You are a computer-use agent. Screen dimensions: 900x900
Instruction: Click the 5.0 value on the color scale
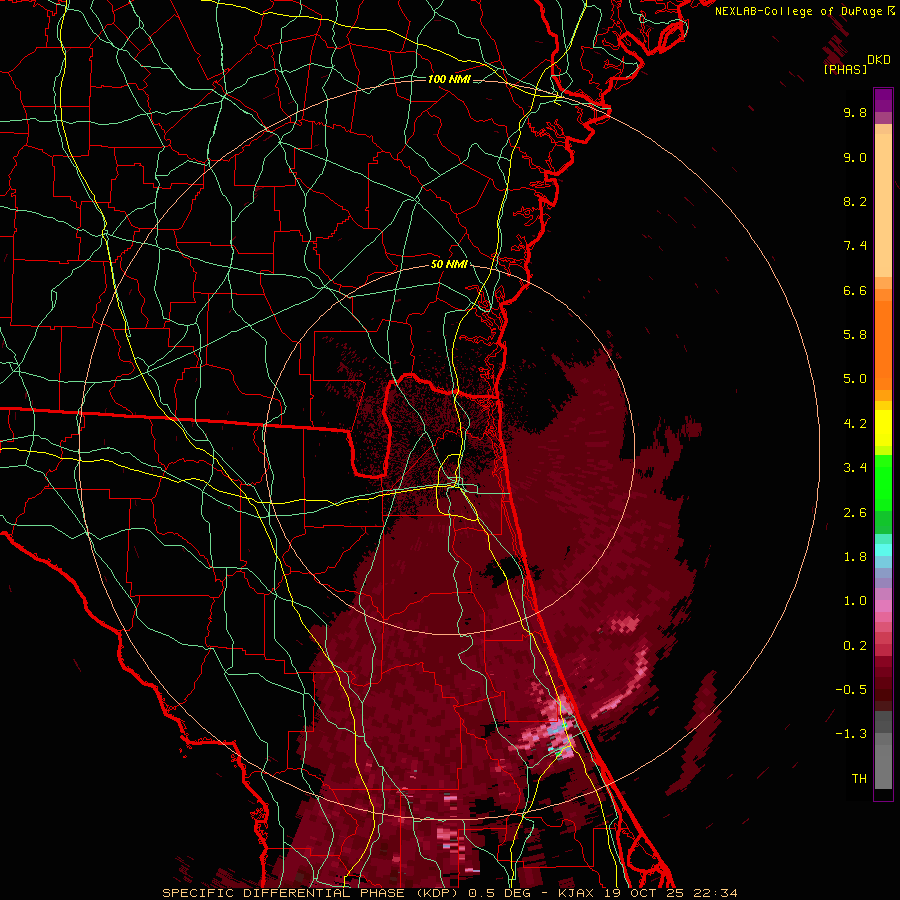[x=855, y=379]
